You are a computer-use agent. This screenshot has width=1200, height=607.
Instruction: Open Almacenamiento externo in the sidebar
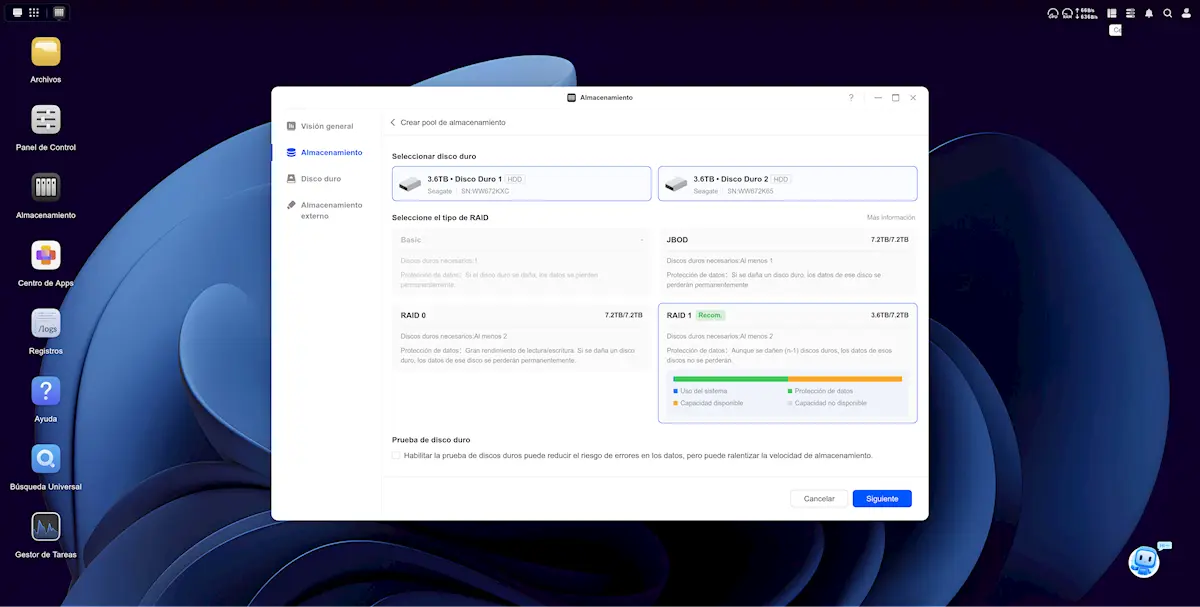331,210
